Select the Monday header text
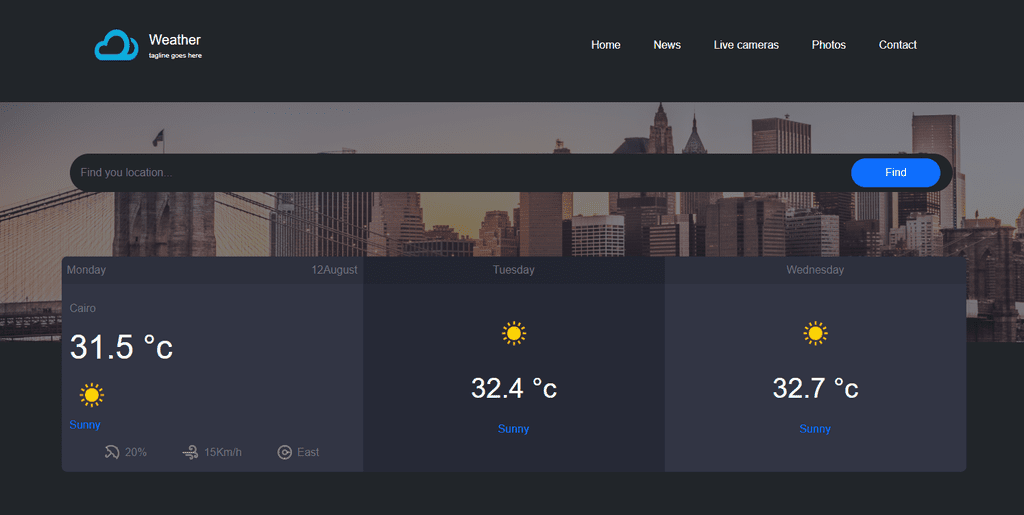 86,270
